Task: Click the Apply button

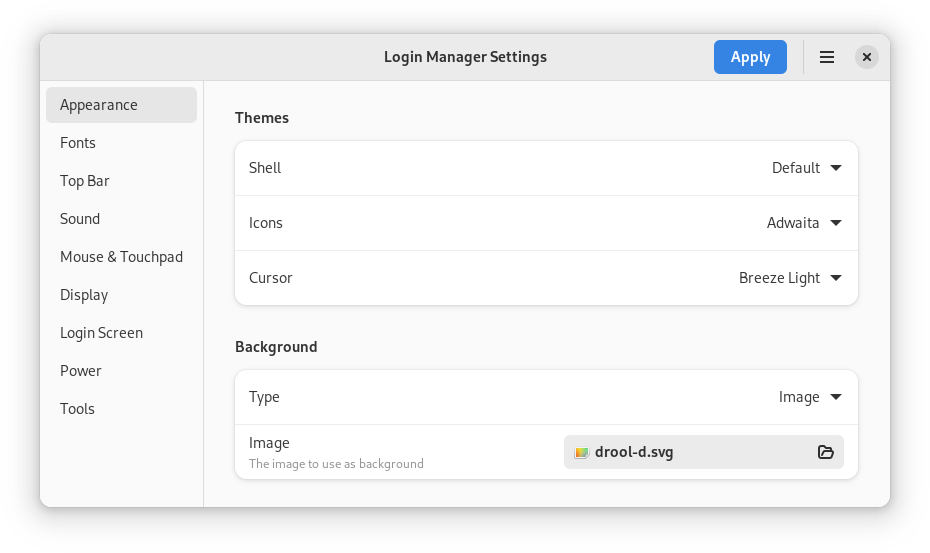Action: point(750,57)
